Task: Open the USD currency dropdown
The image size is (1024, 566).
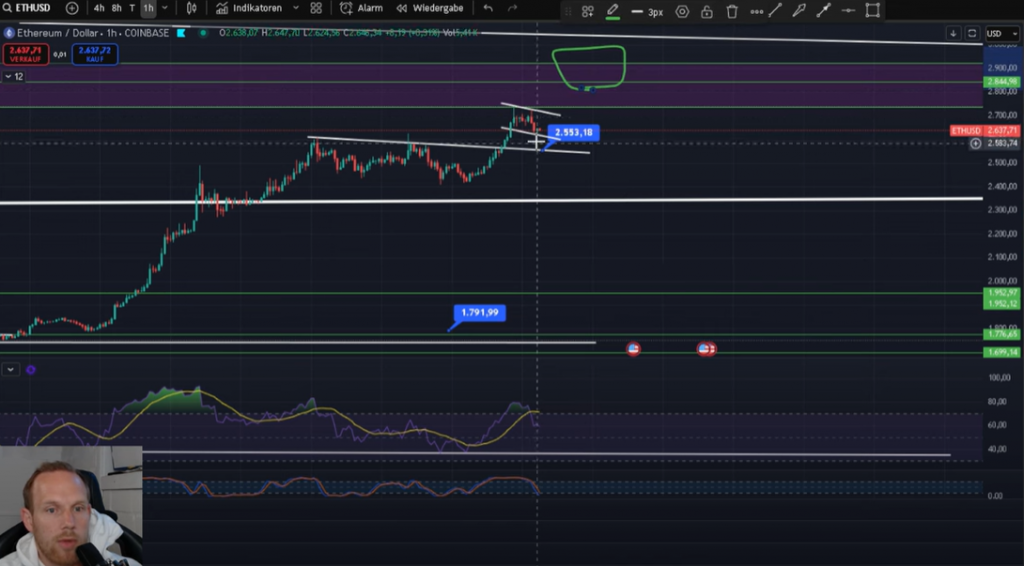Action: [1002, 33]
